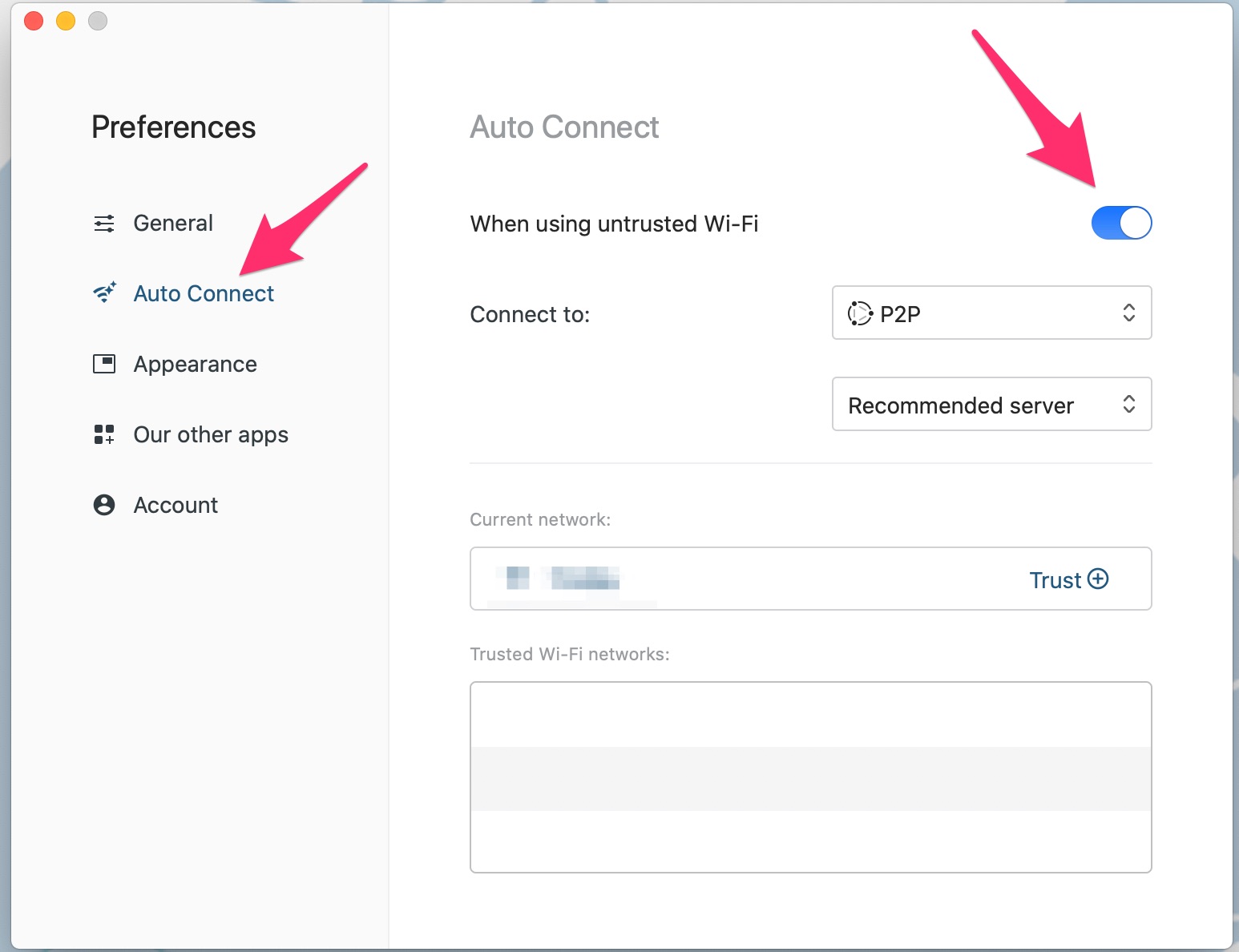Click the P2P dropdown chevron arrows
The image size is (1239, 952).
click(1128, 313)
